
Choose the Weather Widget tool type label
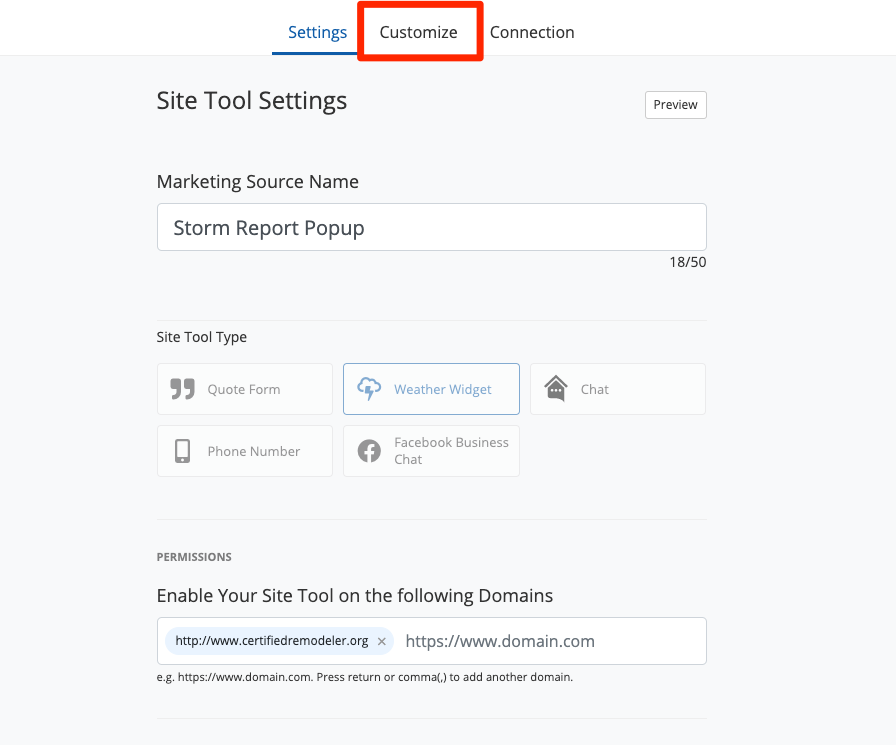tap(442, 389)
